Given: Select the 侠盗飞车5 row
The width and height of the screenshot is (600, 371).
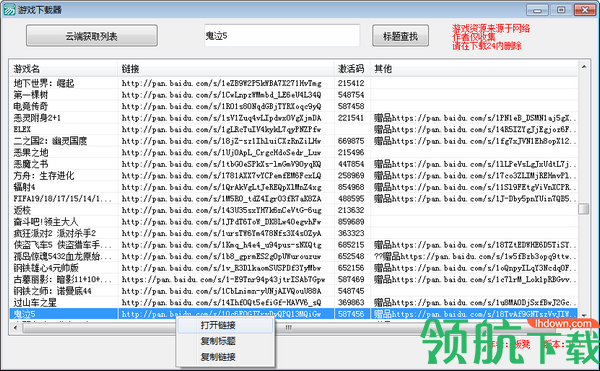Looking at the screenshot, I should [293, 245].
